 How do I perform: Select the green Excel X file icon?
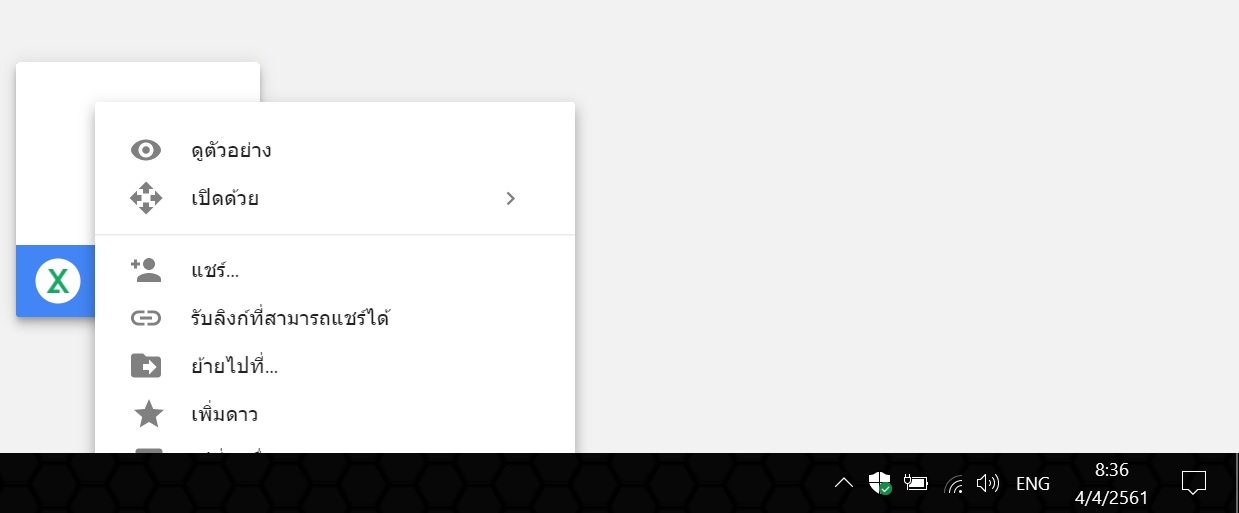coord(58,281)
